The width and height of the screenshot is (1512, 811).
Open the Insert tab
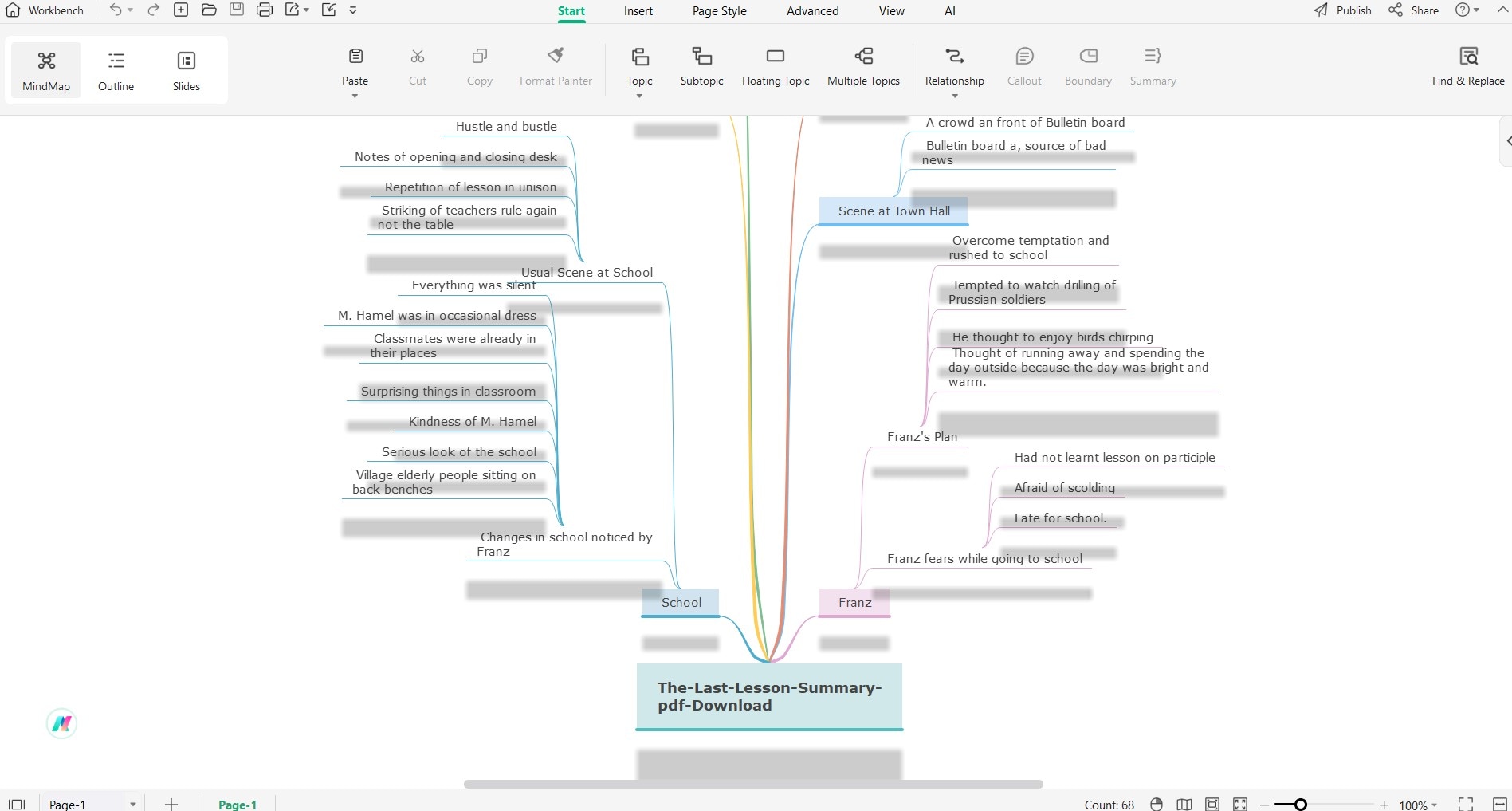638,11
